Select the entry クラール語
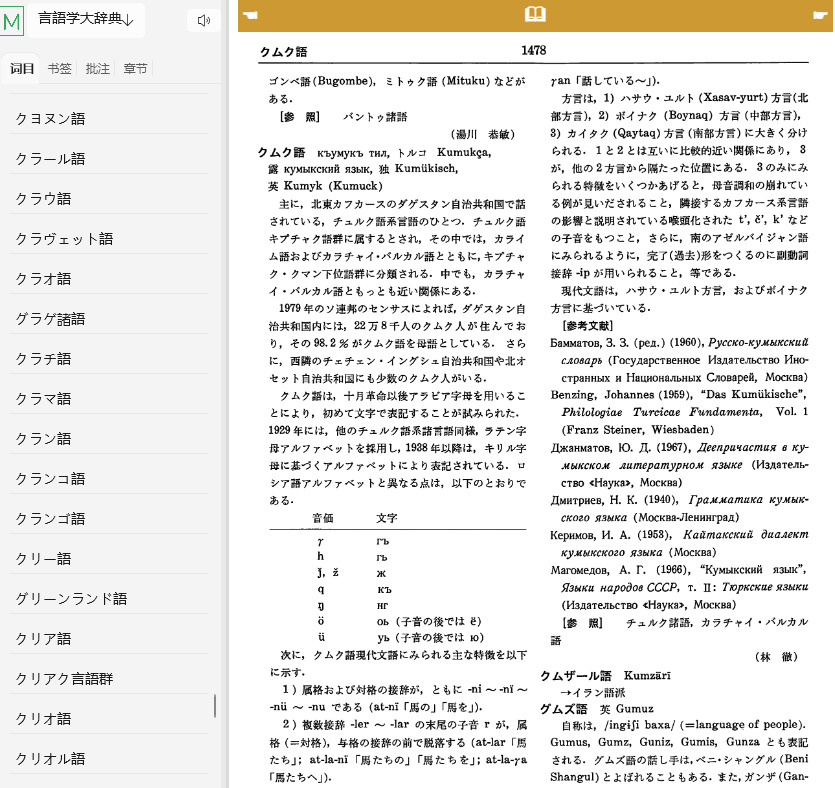 [109, 158]
